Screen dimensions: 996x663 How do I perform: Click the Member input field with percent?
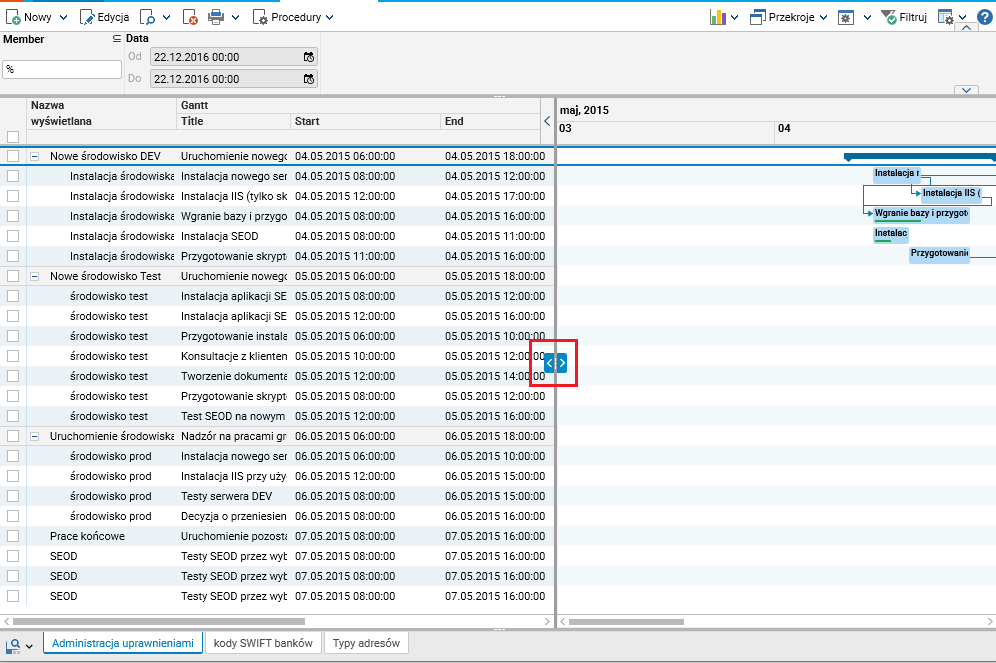pyautogui.click(x=62, y=69)
